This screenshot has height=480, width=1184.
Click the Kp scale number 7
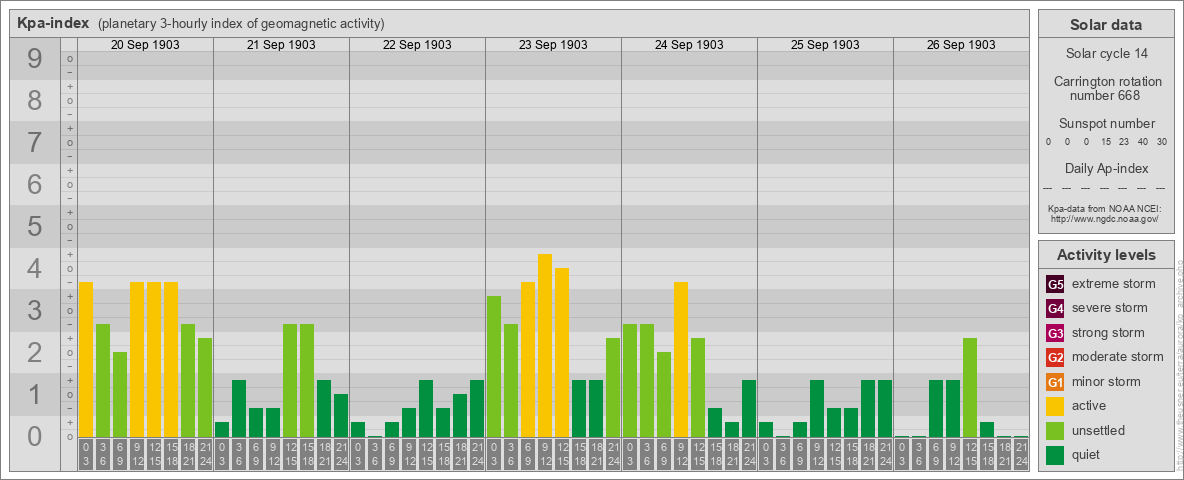pos(35,142)
